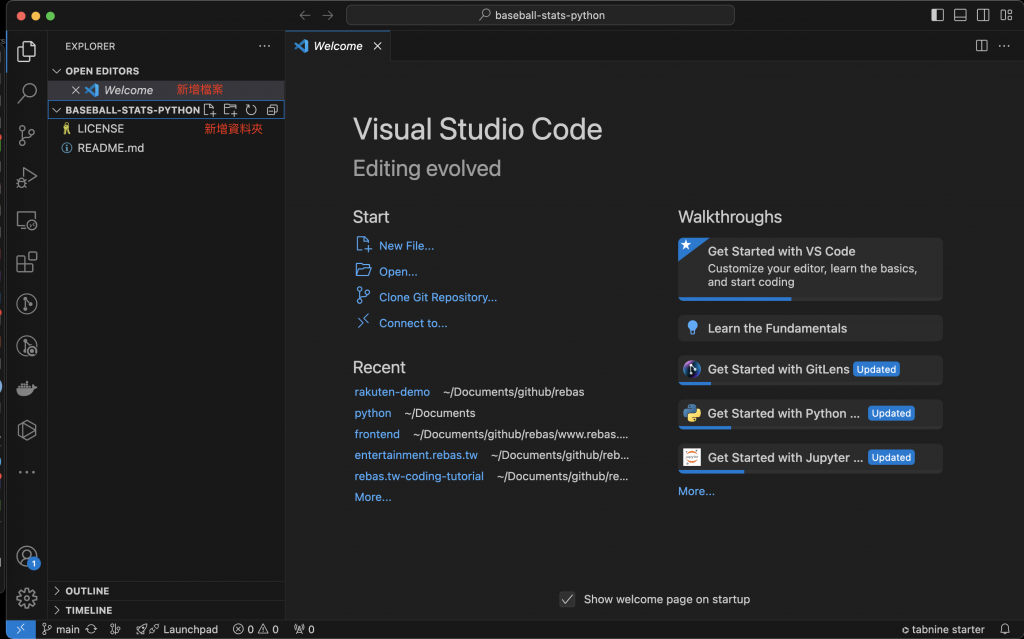Open the Search view in activity bar
1024x639 pixels.
pos(27,94)
